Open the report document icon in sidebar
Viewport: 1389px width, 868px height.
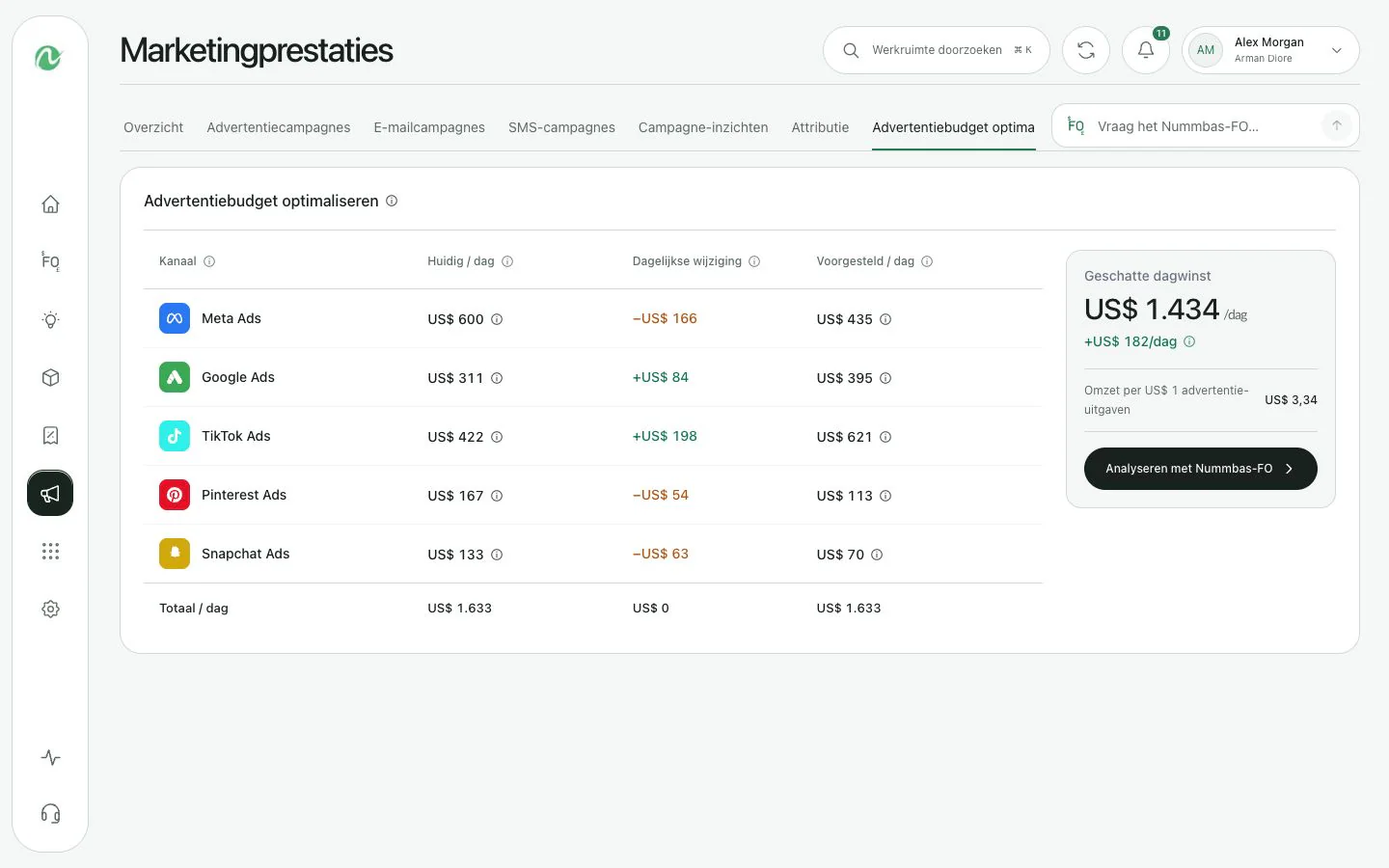pos(50,436)
